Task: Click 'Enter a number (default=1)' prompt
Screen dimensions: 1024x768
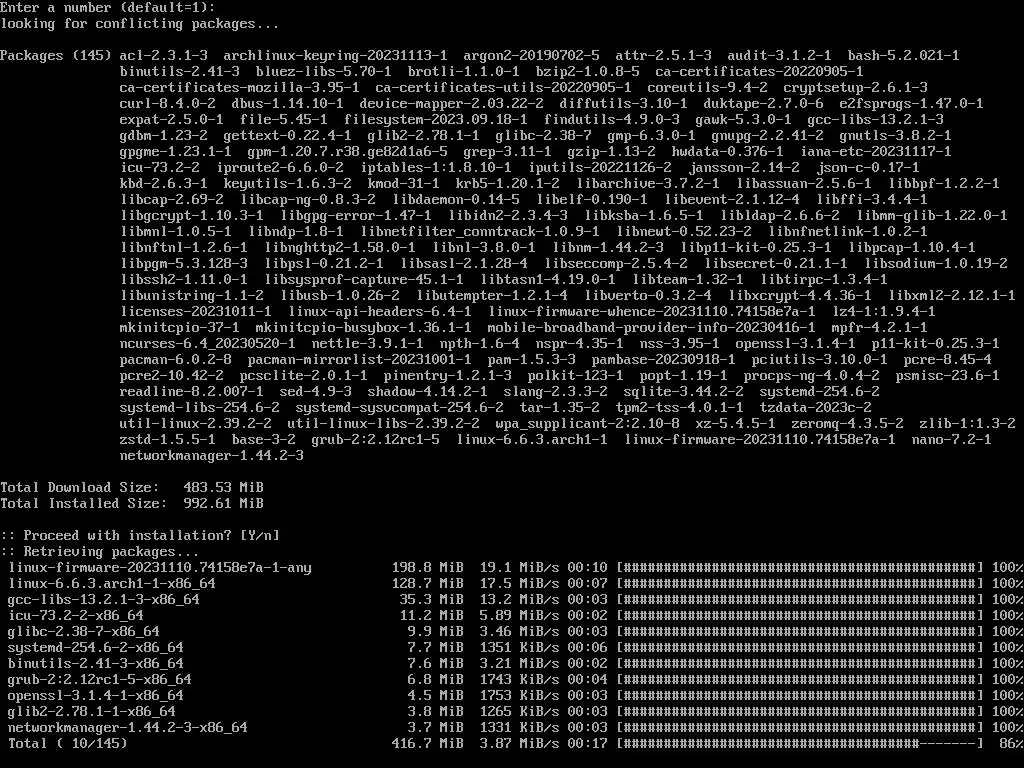Action: tap(108, 8)
